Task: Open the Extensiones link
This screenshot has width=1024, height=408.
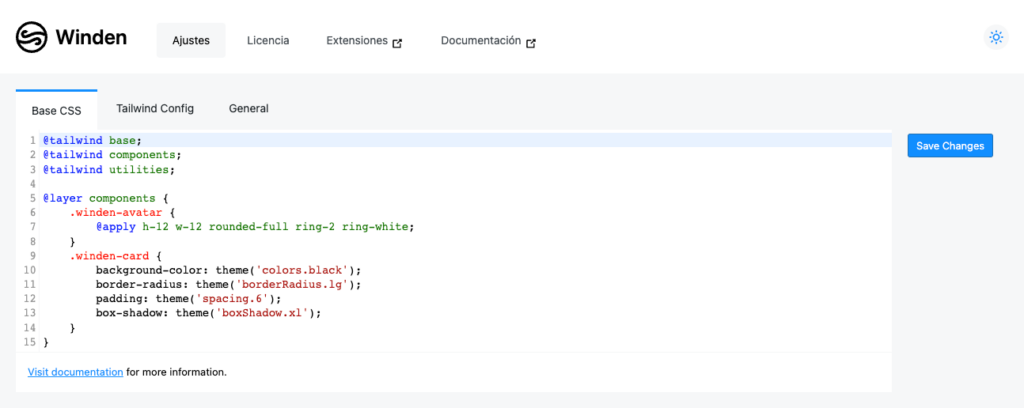Action: [x=357, y=40]
